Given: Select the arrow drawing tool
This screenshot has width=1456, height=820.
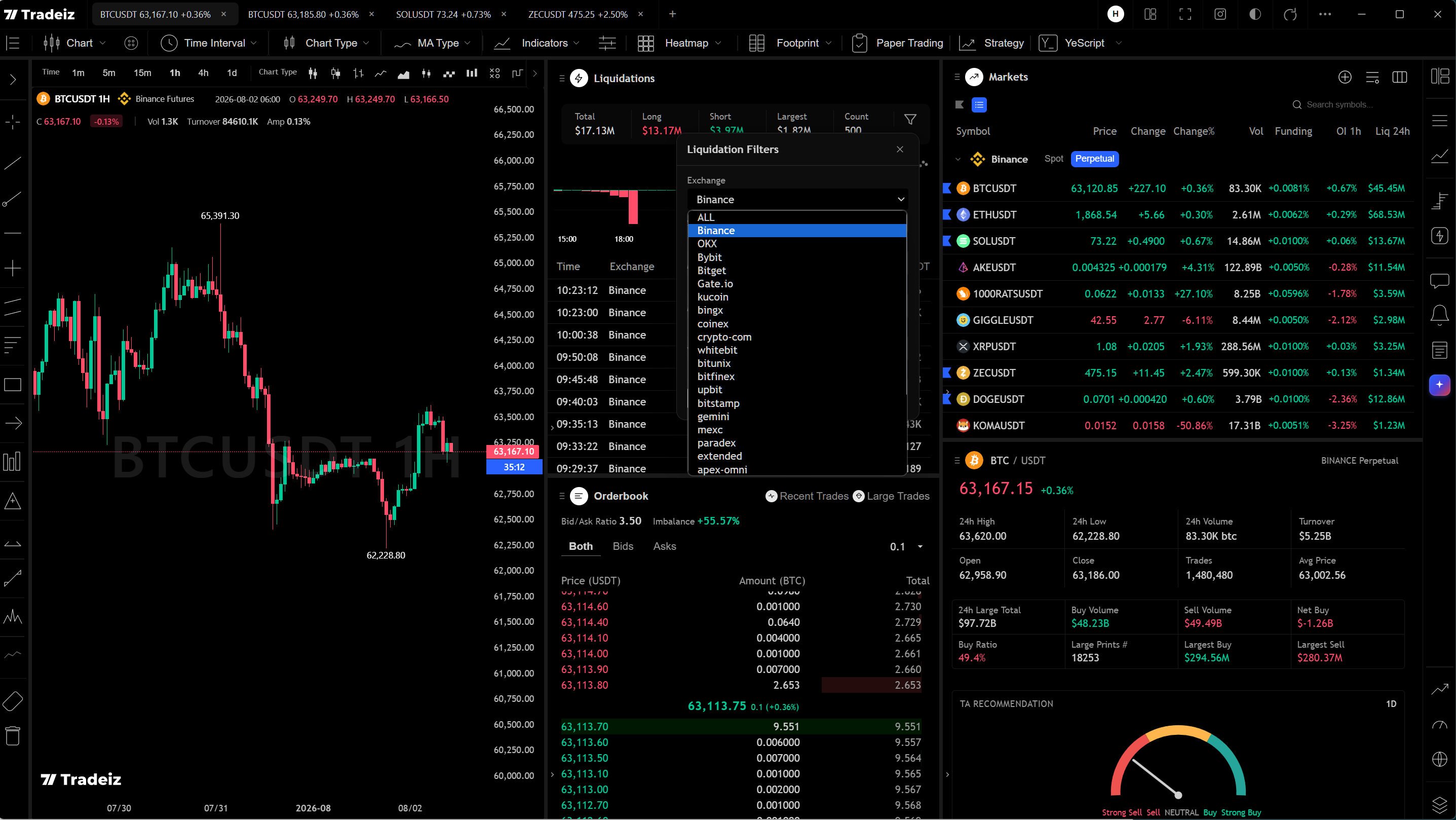Looking at the screenshot, I should (x=13, y=423).
